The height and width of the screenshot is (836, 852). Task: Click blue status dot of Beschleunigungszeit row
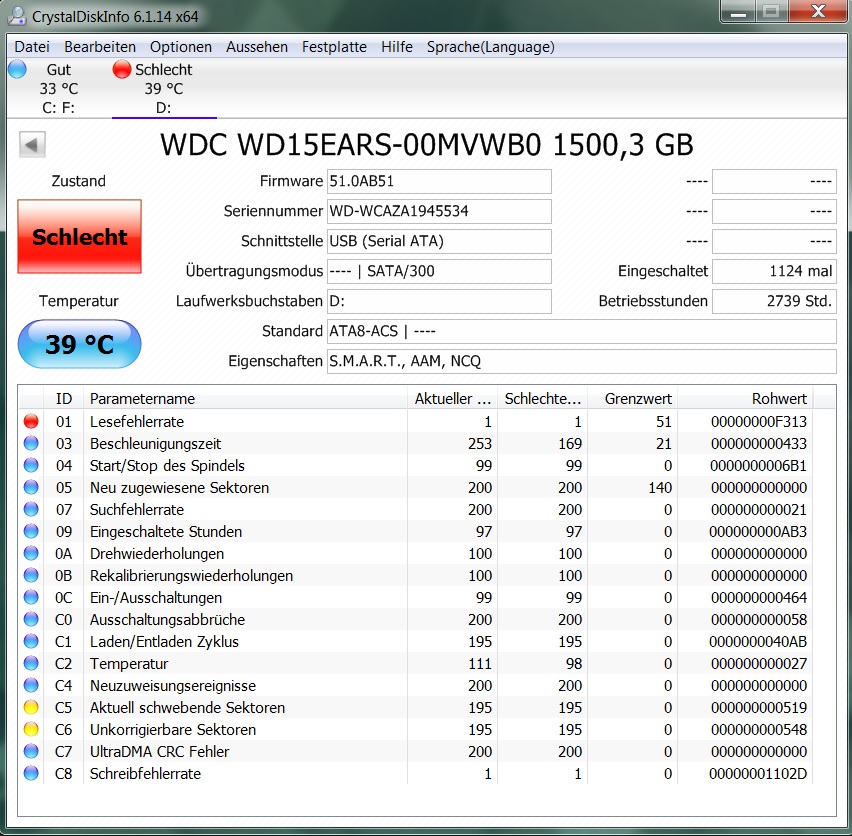pyautogui.click(x=32, y=444)
